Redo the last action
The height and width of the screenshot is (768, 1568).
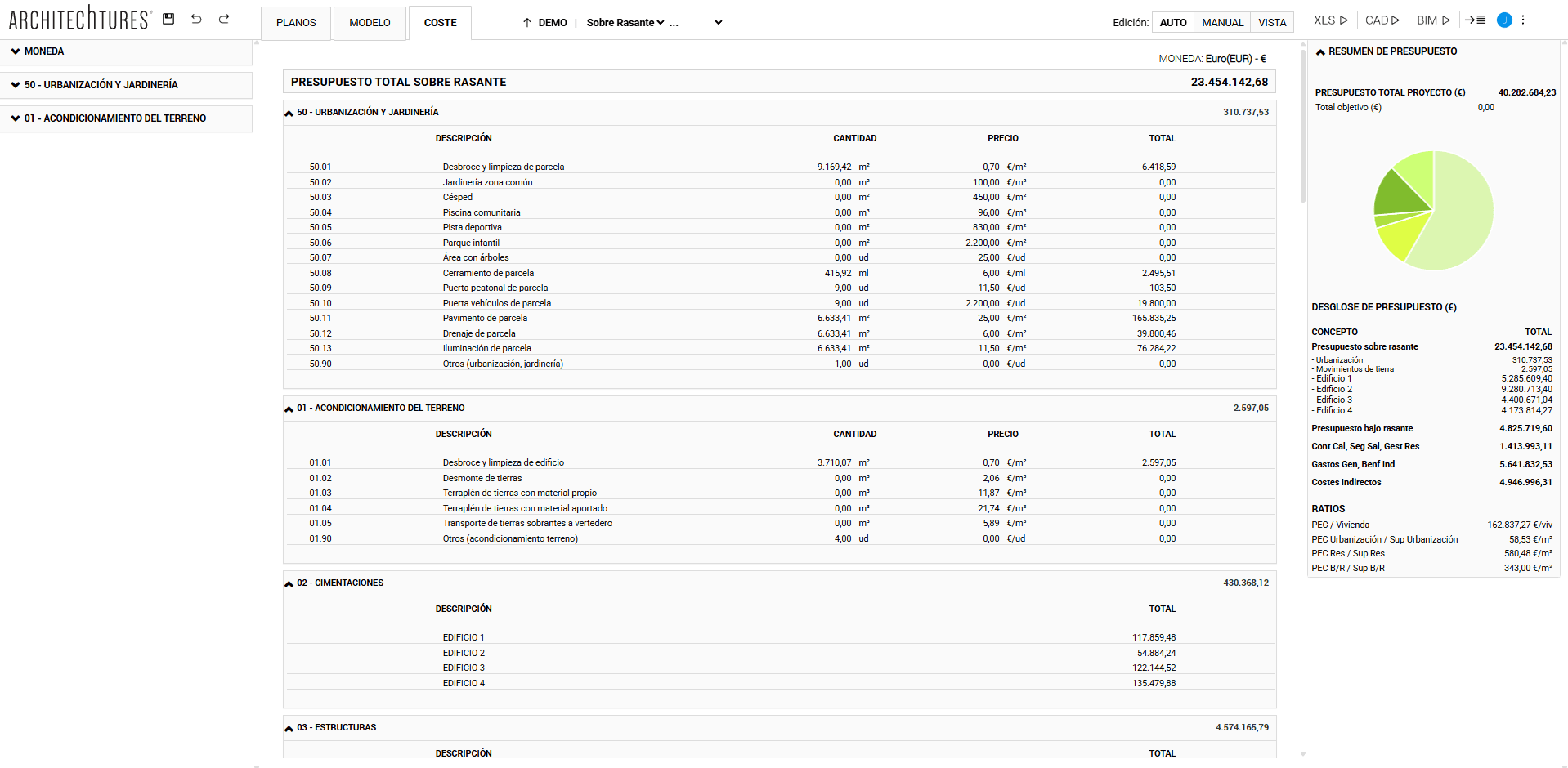point(224,19)
